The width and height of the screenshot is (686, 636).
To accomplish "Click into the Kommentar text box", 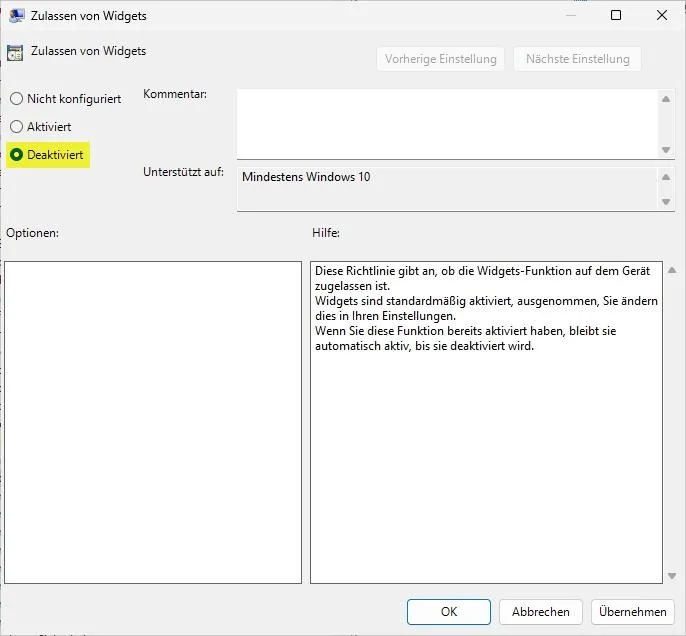I will [x=446, y=123].
